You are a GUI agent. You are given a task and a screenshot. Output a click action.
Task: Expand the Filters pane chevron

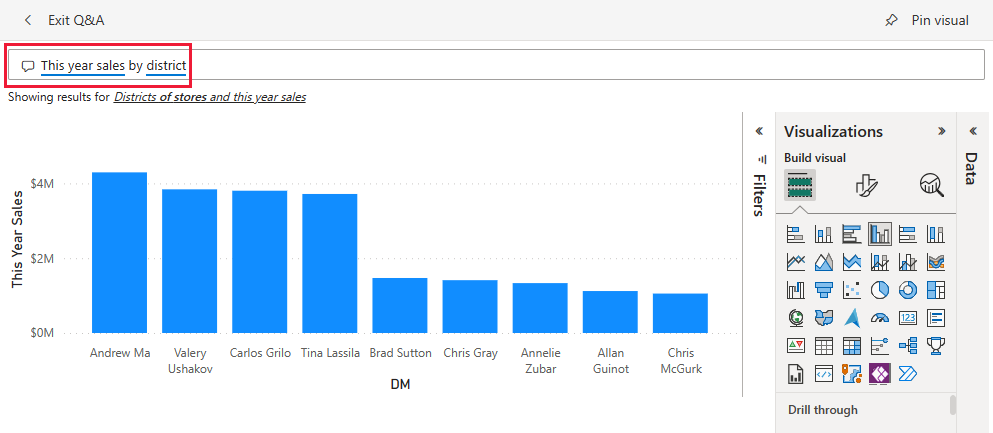point(759,131)
